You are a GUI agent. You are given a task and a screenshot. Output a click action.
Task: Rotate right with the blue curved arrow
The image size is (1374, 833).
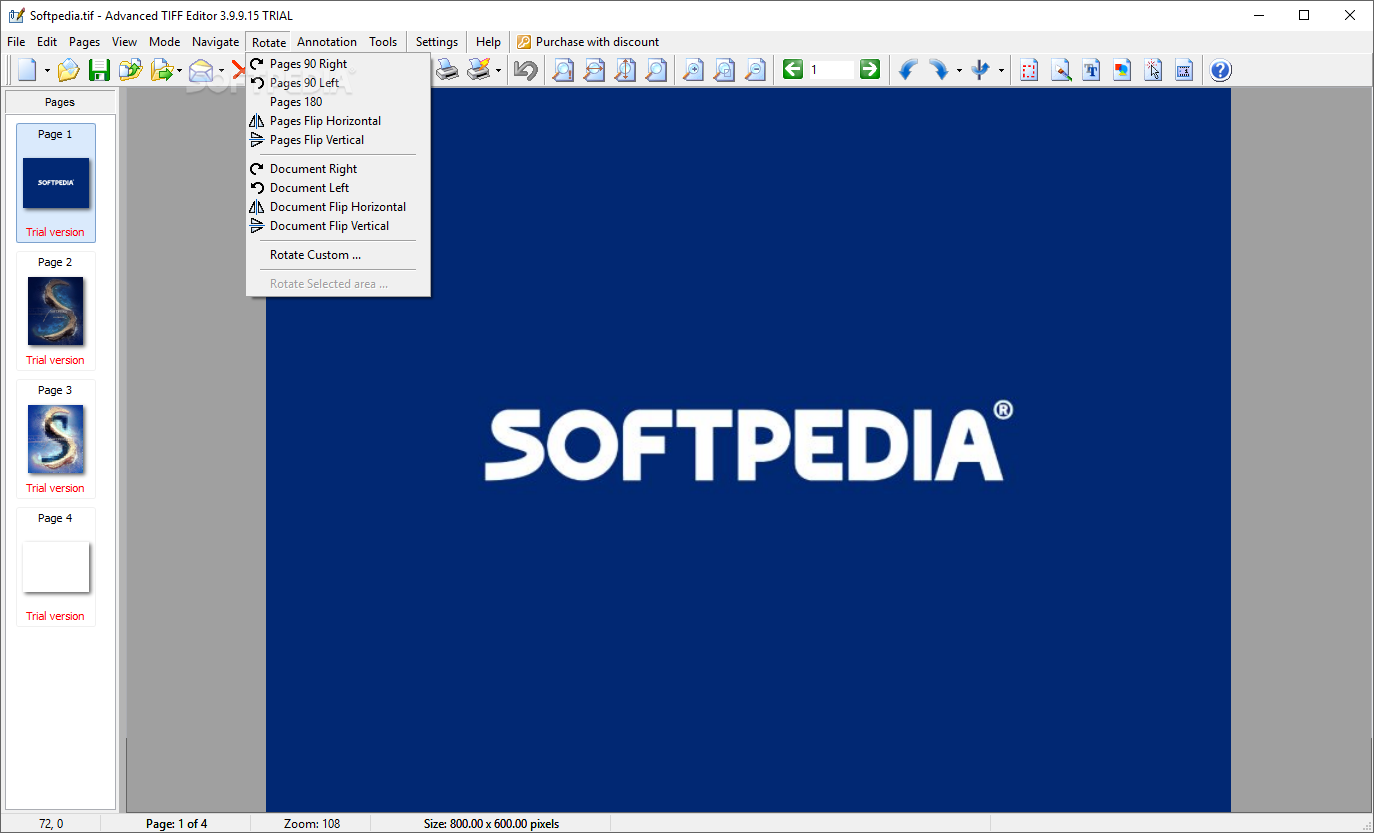click(x=939, y=70)
